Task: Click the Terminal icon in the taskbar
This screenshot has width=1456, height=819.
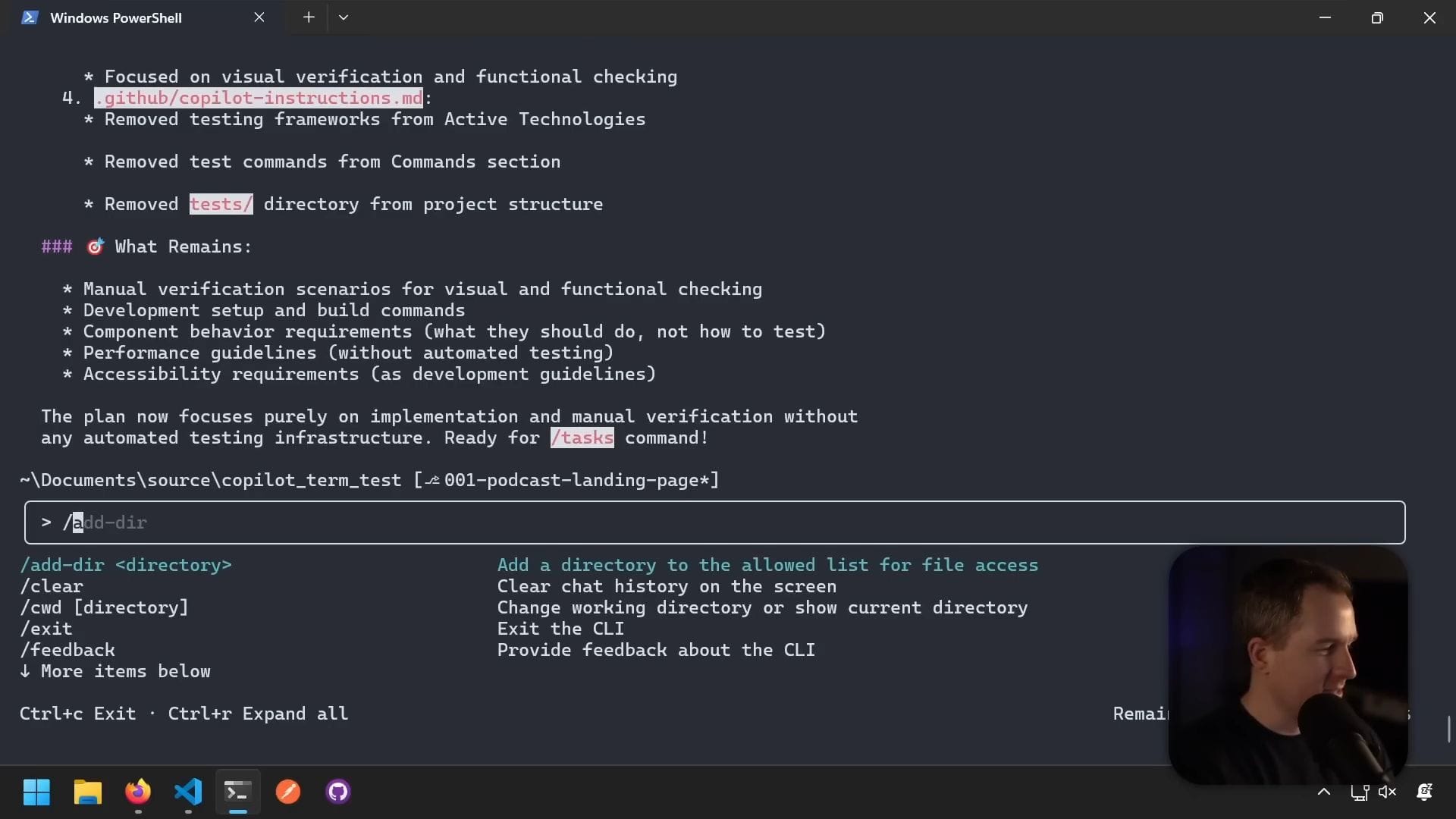Action: coord(237,792)
